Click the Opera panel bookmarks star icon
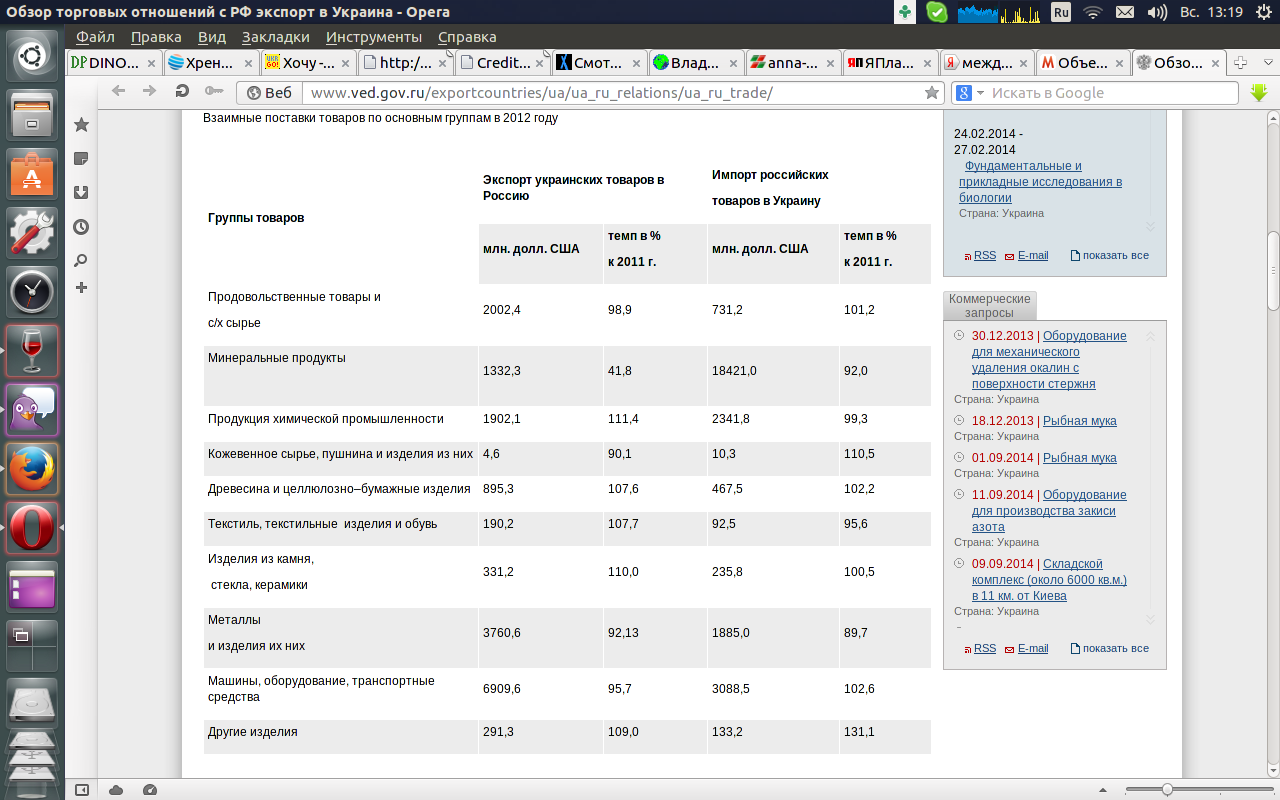The height and width of the screenshot is (800, 1280). click(x=81, y=125)
